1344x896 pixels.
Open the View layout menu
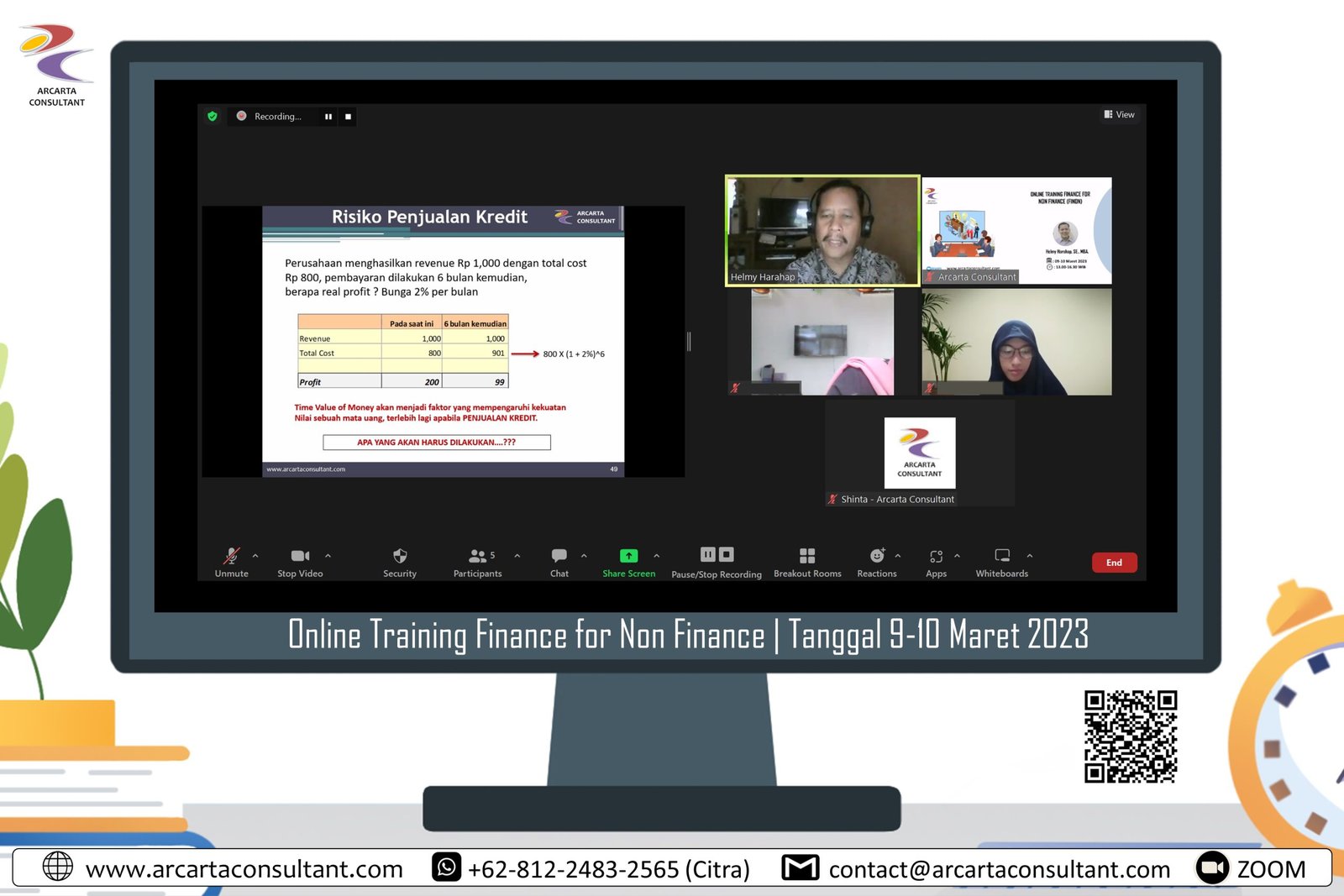click(x=1120, y=115)
